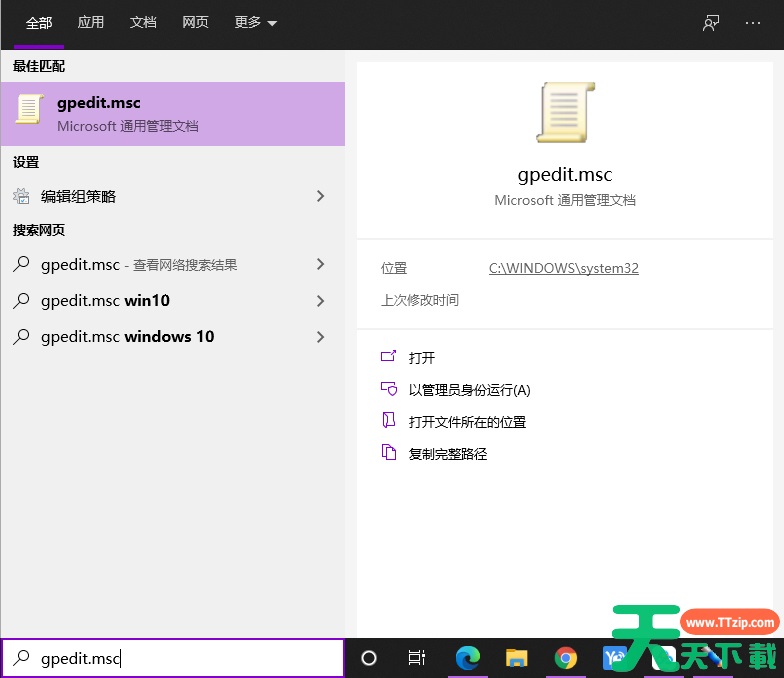Click the 打开 open action
The image size is (784, 678).
(x=421, y=358)
